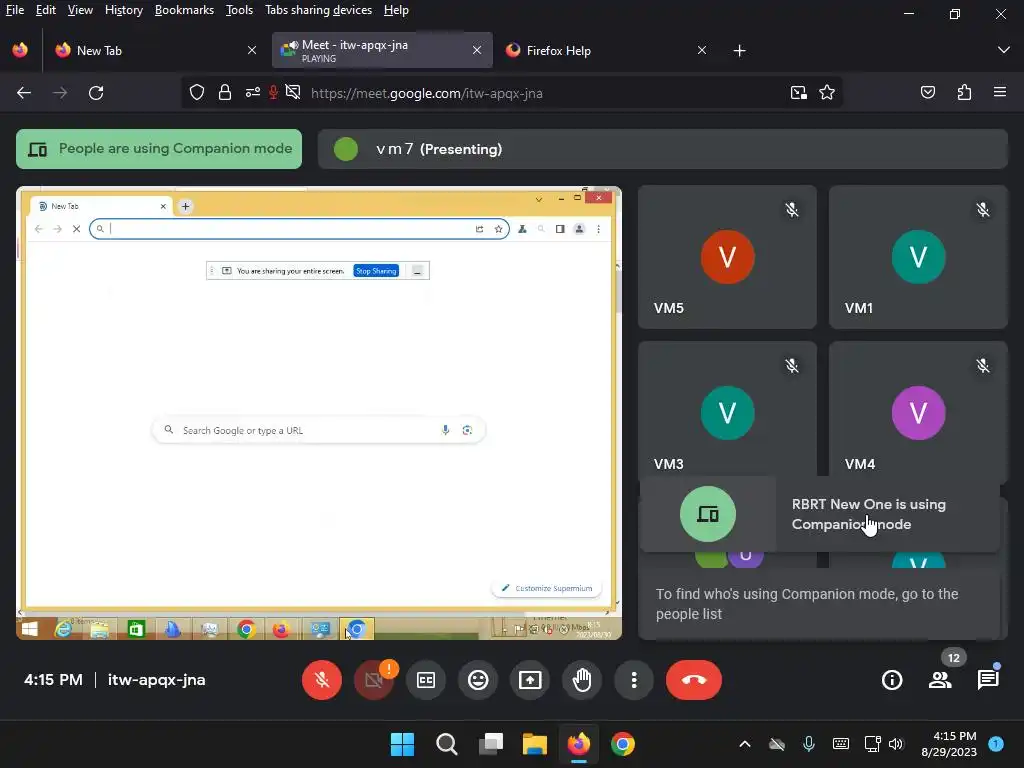Switch to the New Tab tab
Image resolution: width=1024 pixels, height=768 pixels.
tap(155, 50)
